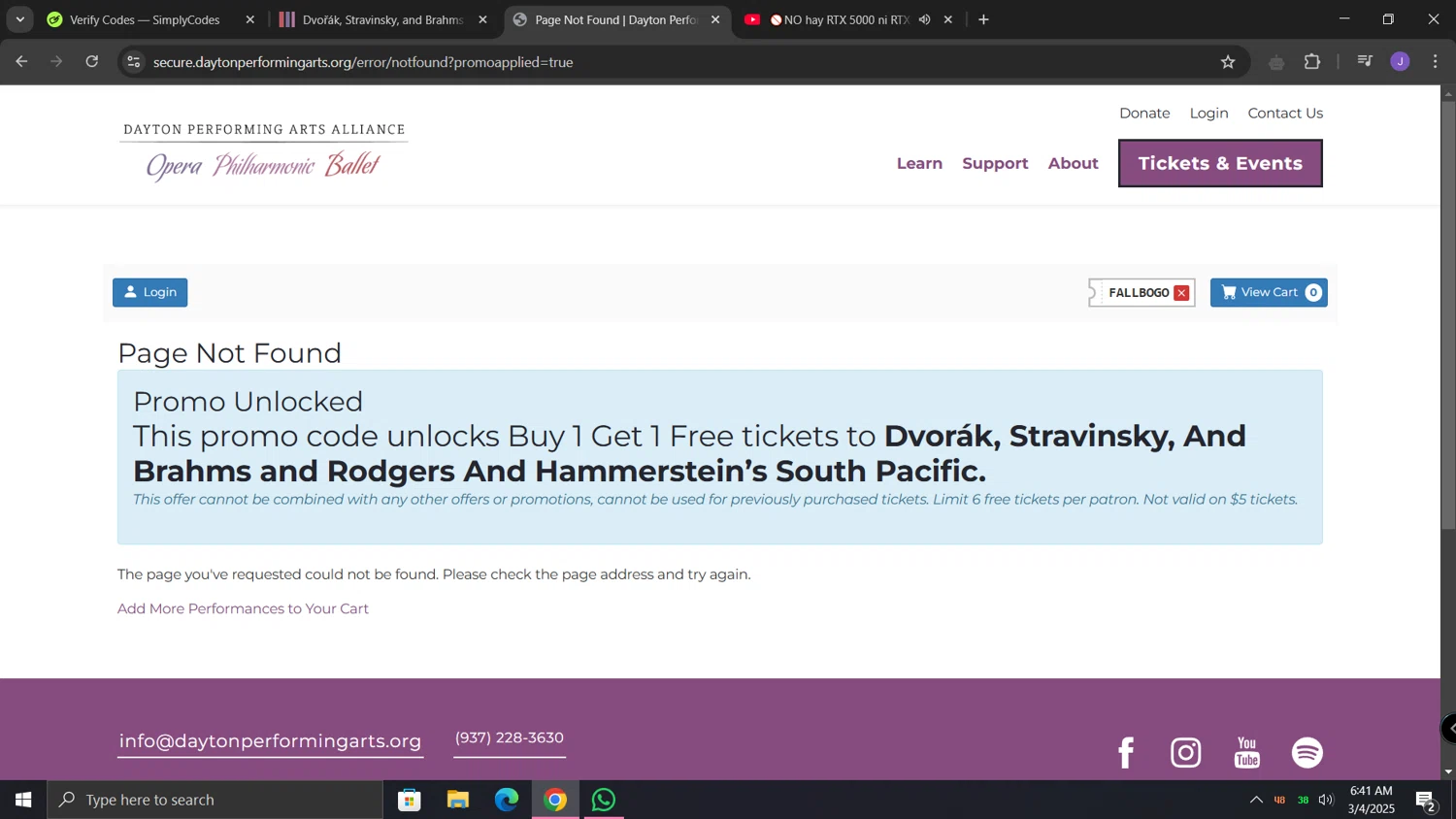The image size is (1456, 819).
Task: Open the Instagram icon in the footer
Action: click(x=1186, y=753)
